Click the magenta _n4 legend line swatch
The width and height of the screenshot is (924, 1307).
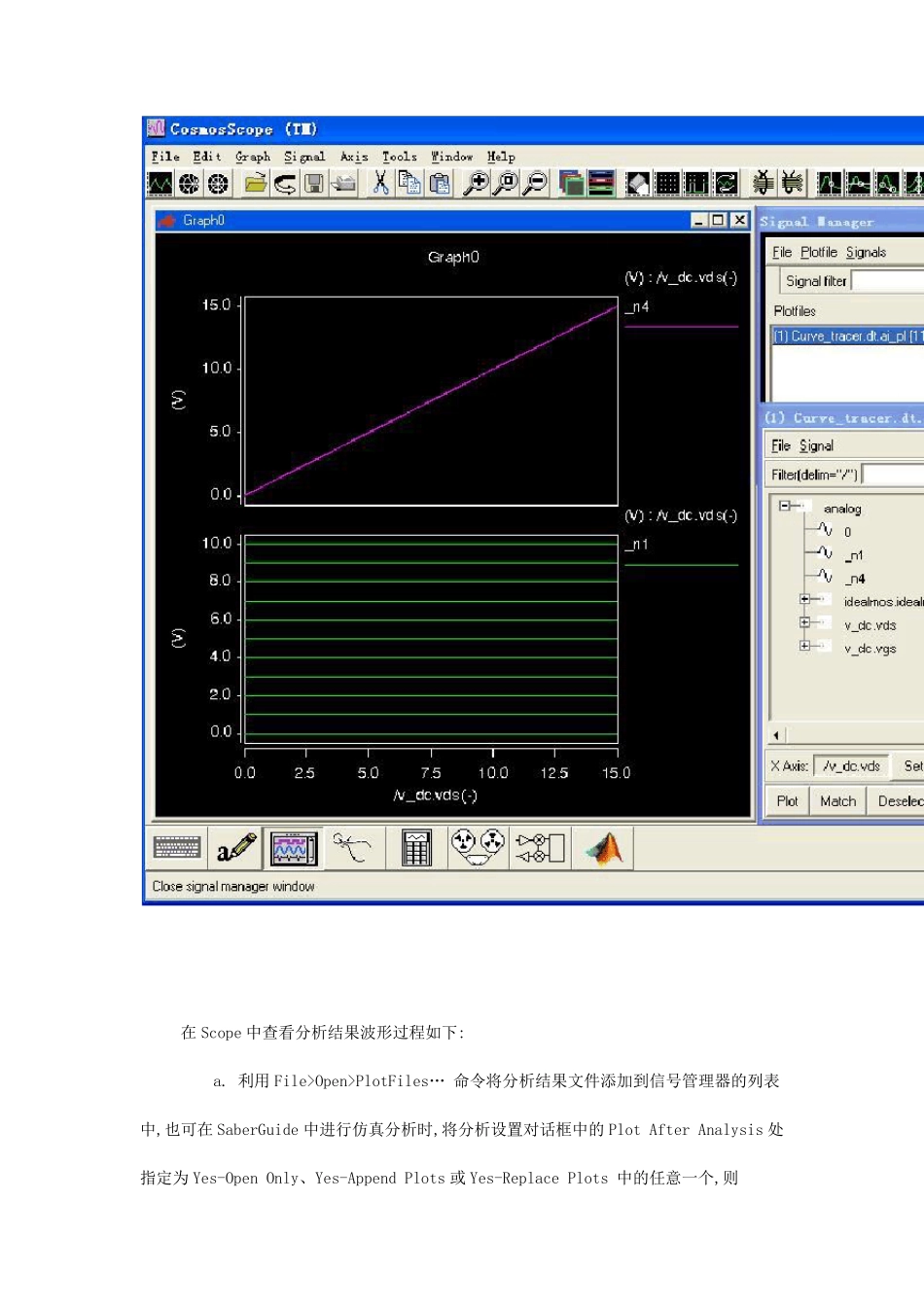pyautogui.click(x=681, y=327)
